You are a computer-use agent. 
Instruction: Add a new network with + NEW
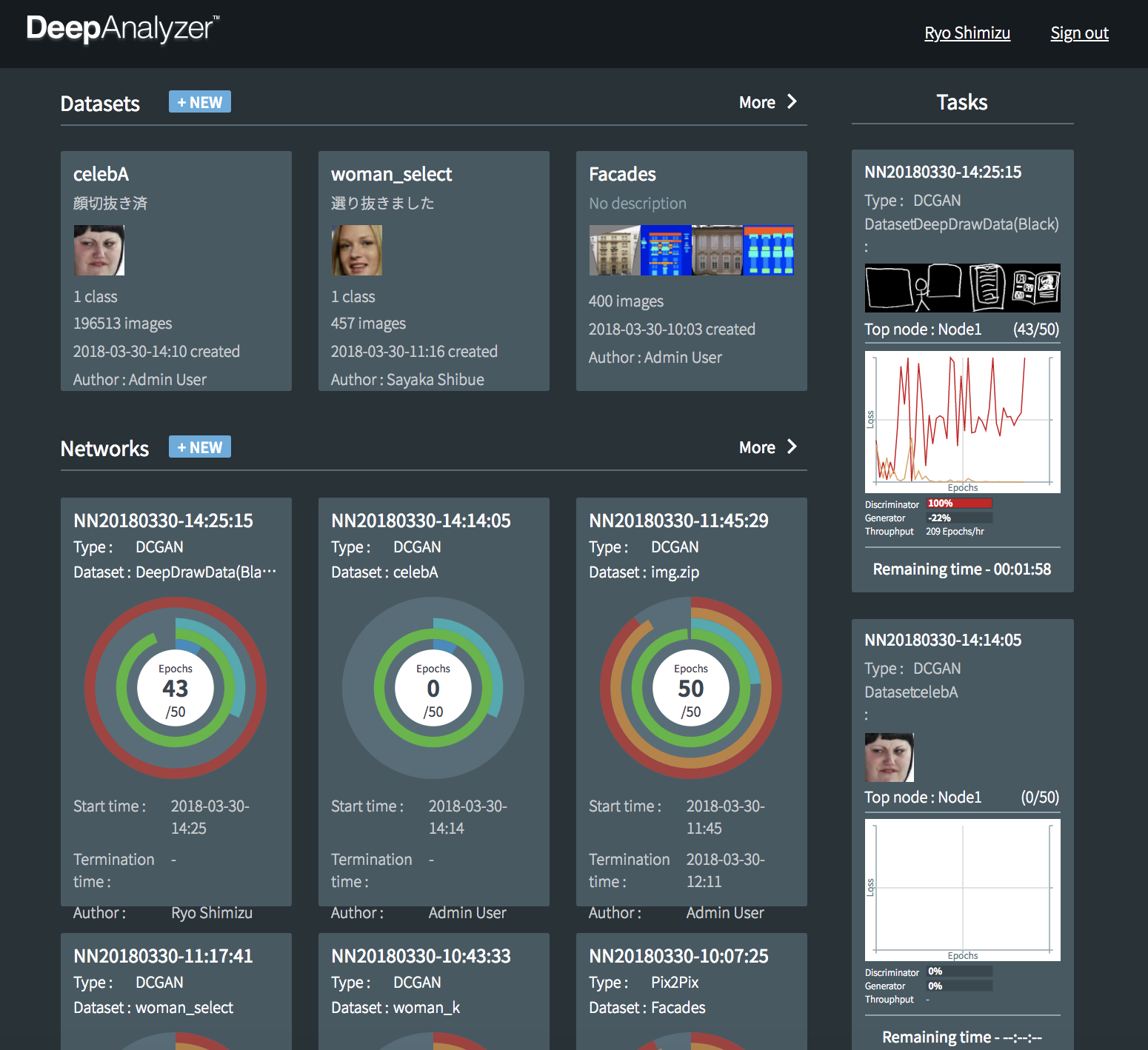(x=200, y=447)
